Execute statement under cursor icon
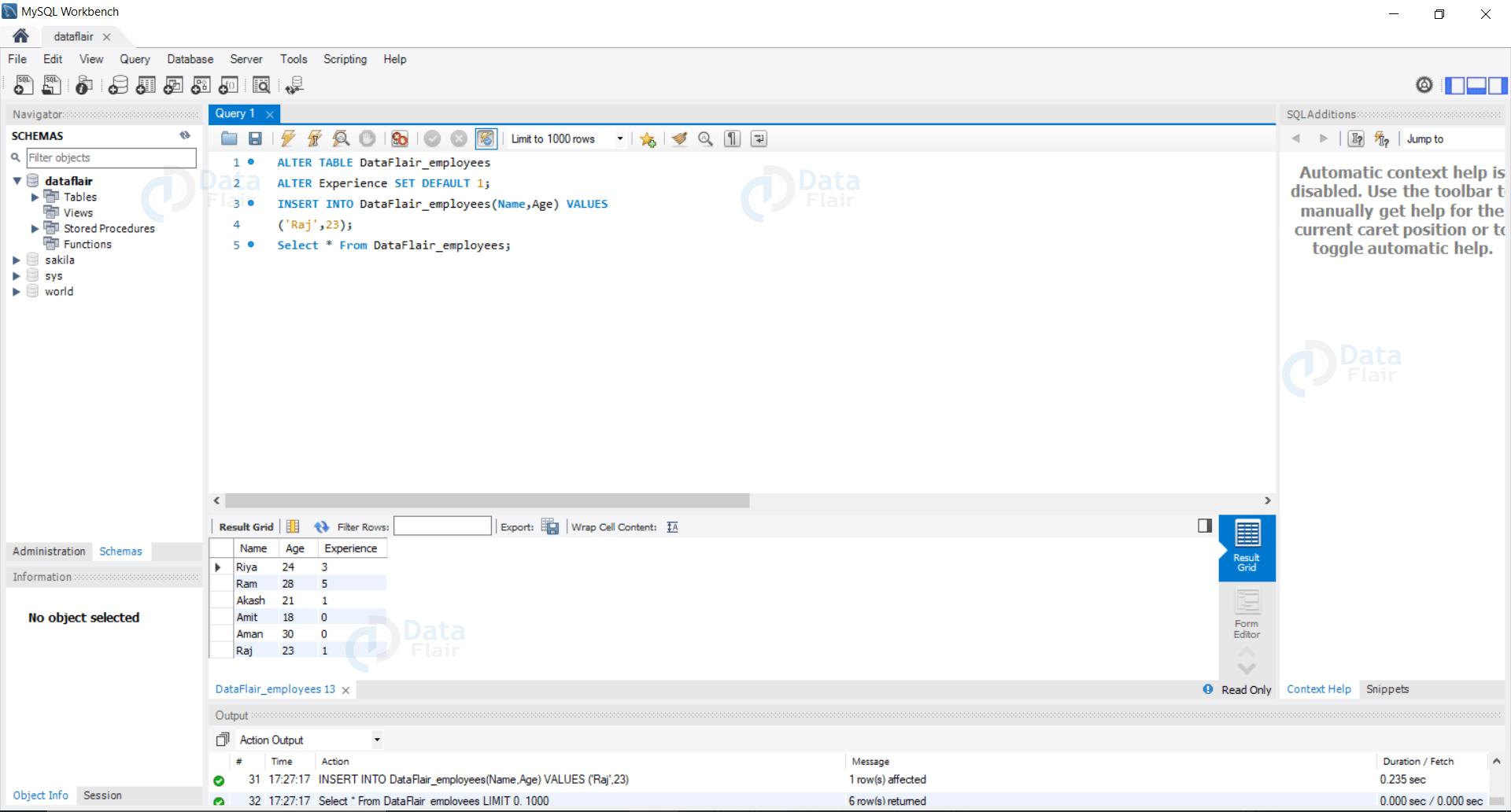The width and height of the screenshot is (1511, 812). [315, 138]
